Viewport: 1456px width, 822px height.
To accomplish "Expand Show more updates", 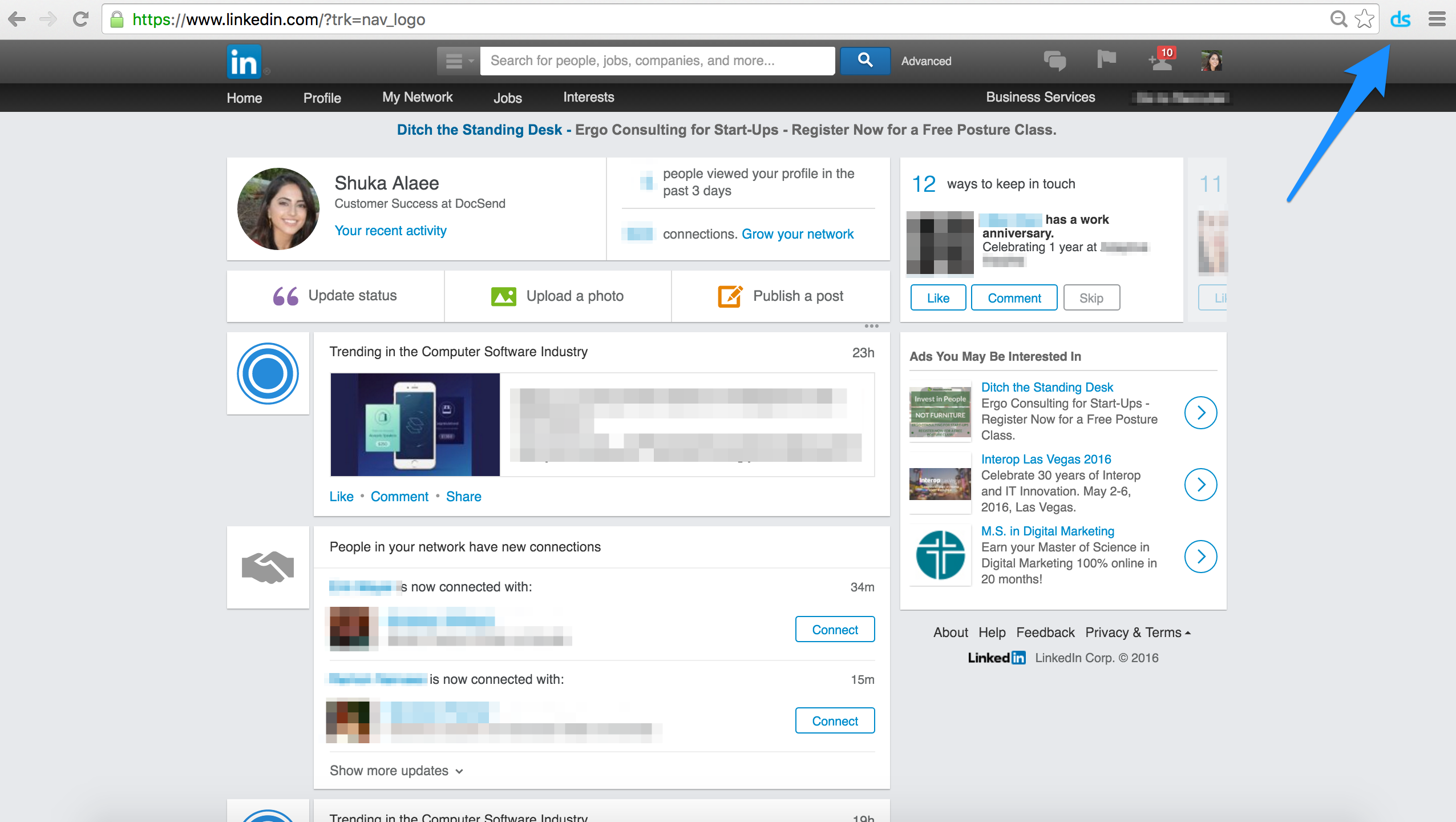I will (397, 771).
